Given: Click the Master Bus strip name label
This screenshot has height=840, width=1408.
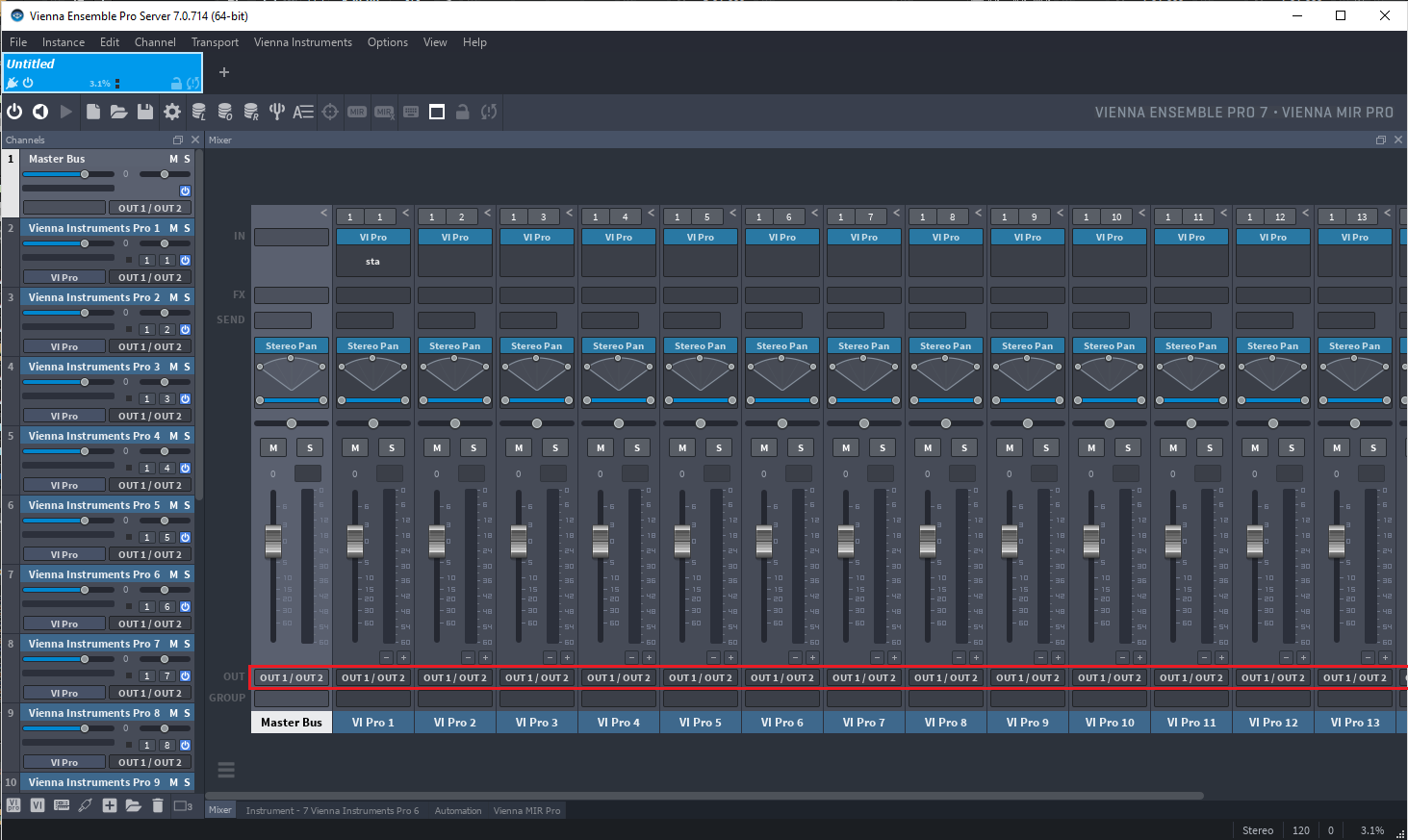Looking at the screenshot, I should pyautogui.click(x=292, y=722).
